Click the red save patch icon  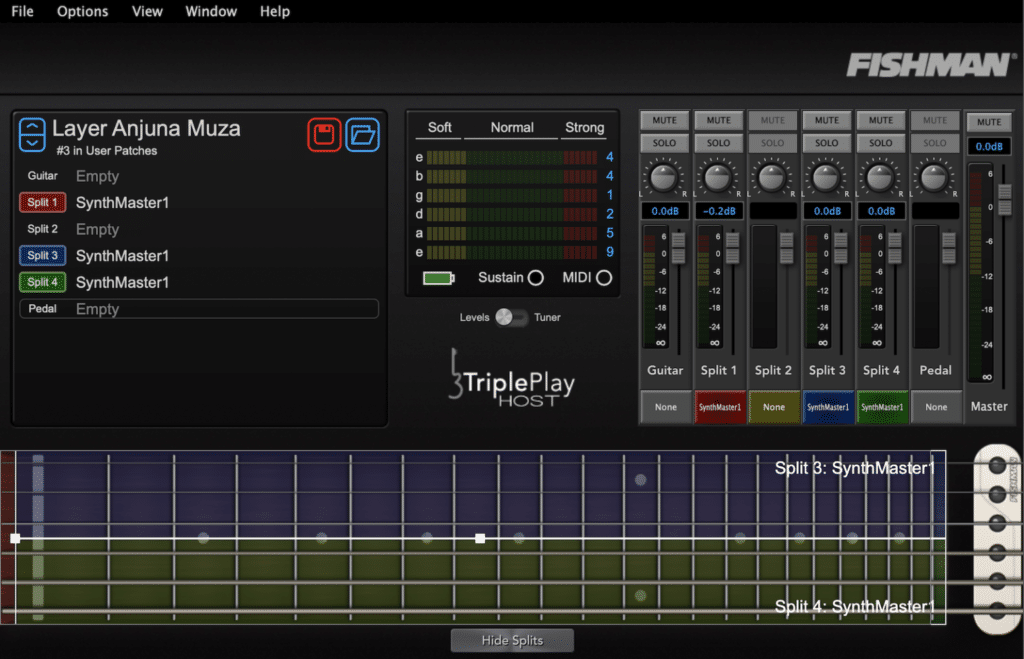(x=325, y=135)
